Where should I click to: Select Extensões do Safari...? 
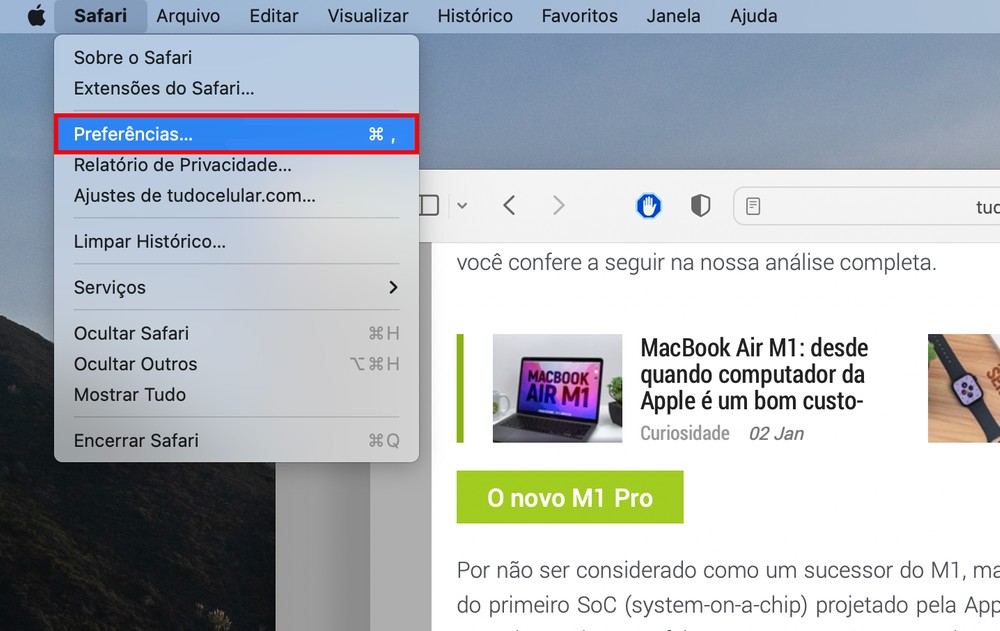(x=237, y=88)
